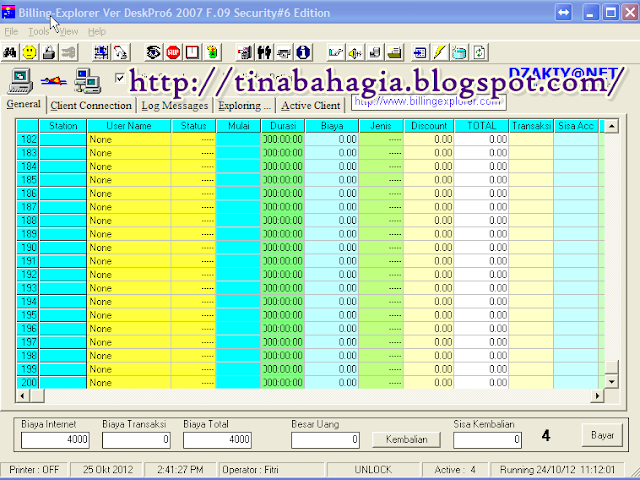The image size is (640, 480).
Task: Click the blue info circle icon
Action: pos(303,52)
